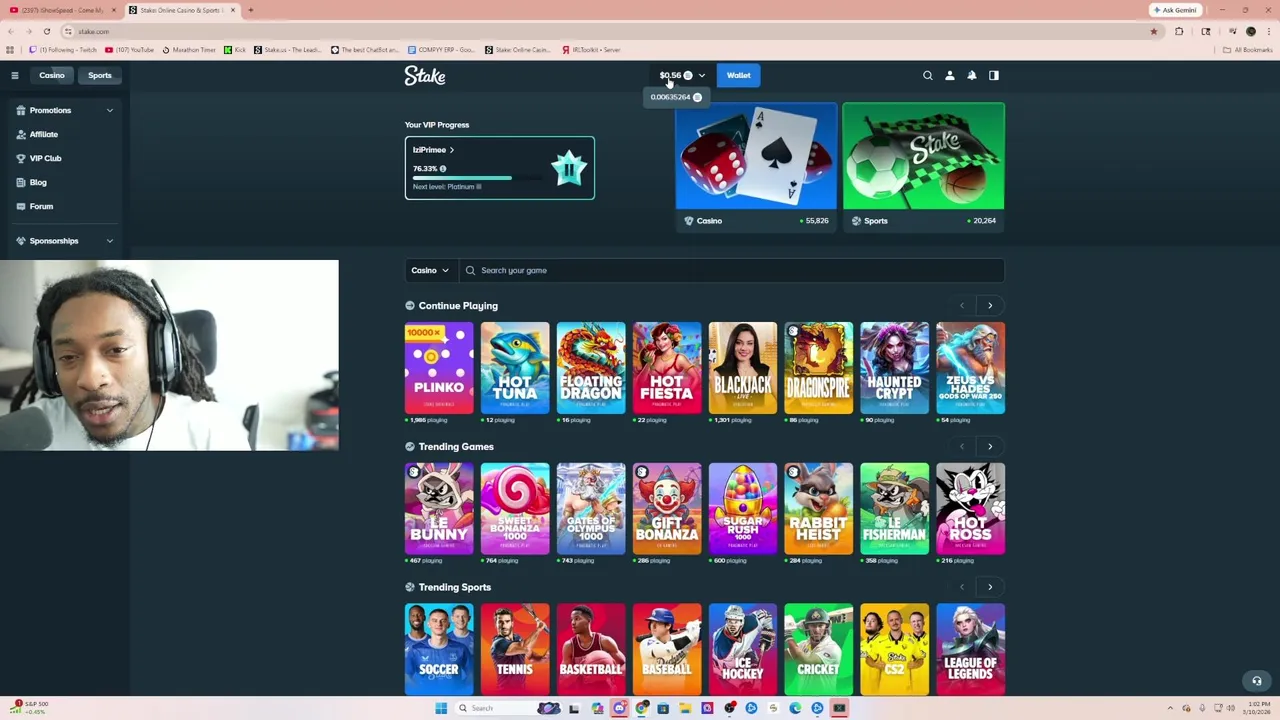Show next Trending Games
The height and width of the screenshot is (720, 1280).
pyautogui.click(x=990, y=447)
